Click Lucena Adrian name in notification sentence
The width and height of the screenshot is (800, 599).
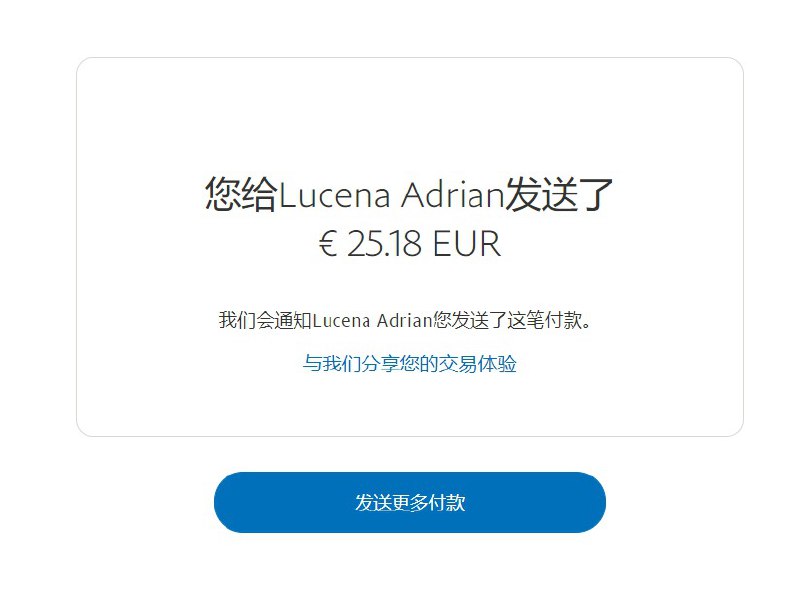(x=372, y=321)
